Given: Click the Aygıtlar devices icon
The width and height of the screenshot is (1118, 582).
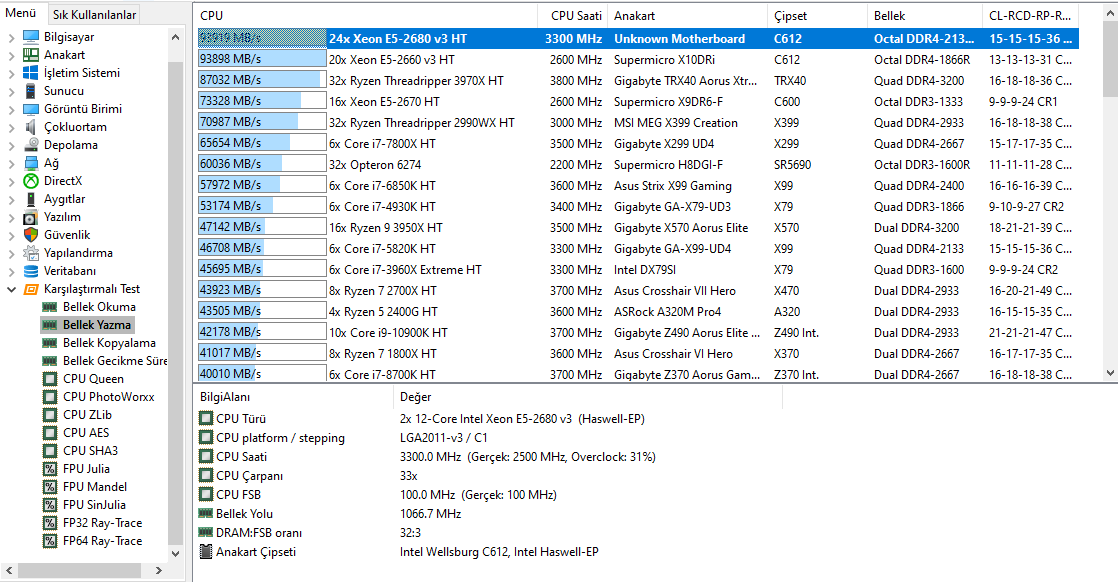Looking at the screenshot, I should (31, 198).
